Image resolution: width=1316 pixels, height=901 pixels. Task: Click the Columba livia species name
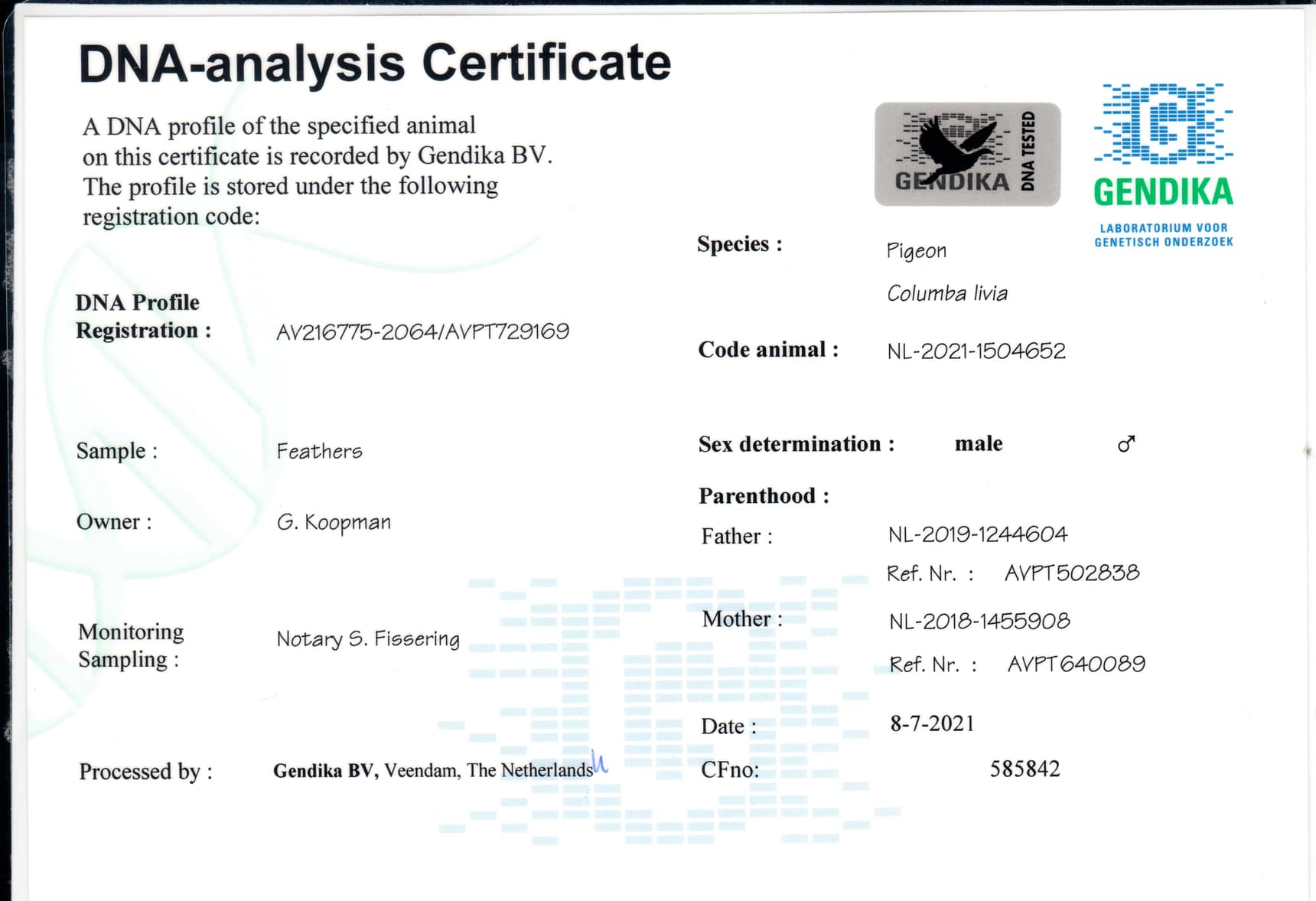(x=946, y=293)
